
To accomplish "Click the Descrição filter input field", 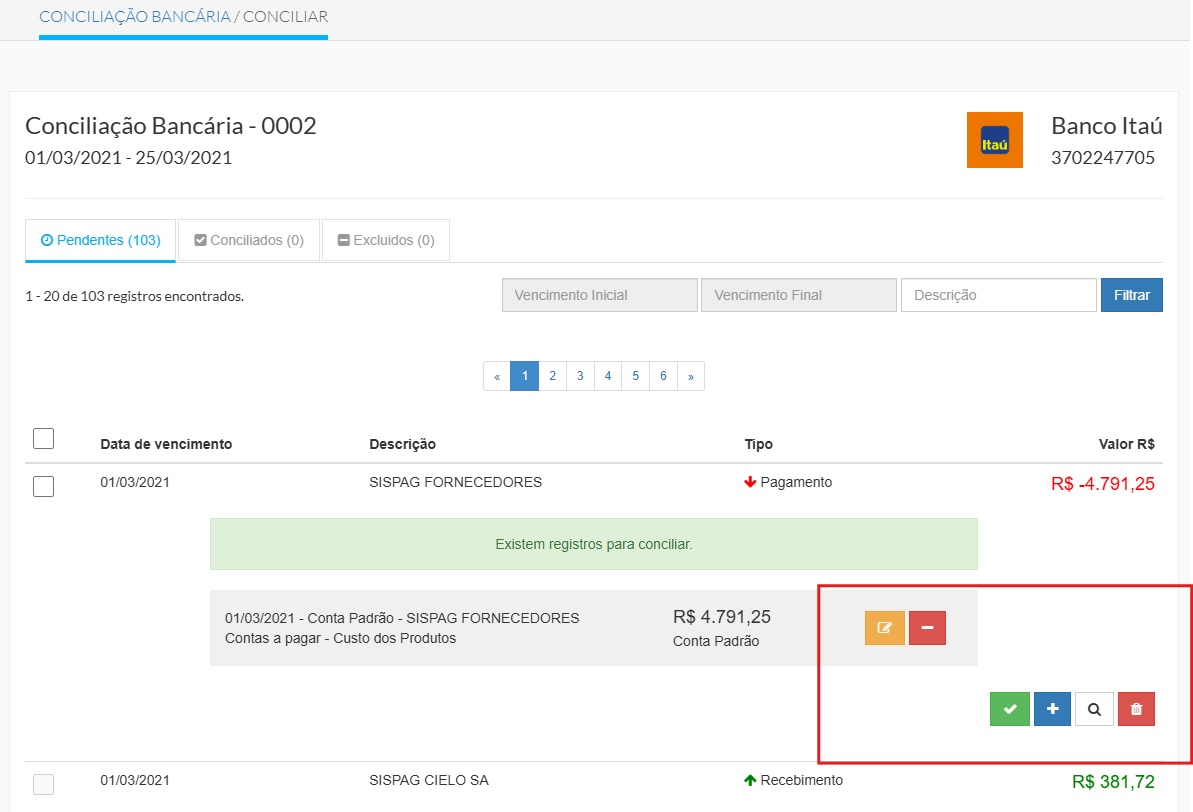I will pos(998,295).
